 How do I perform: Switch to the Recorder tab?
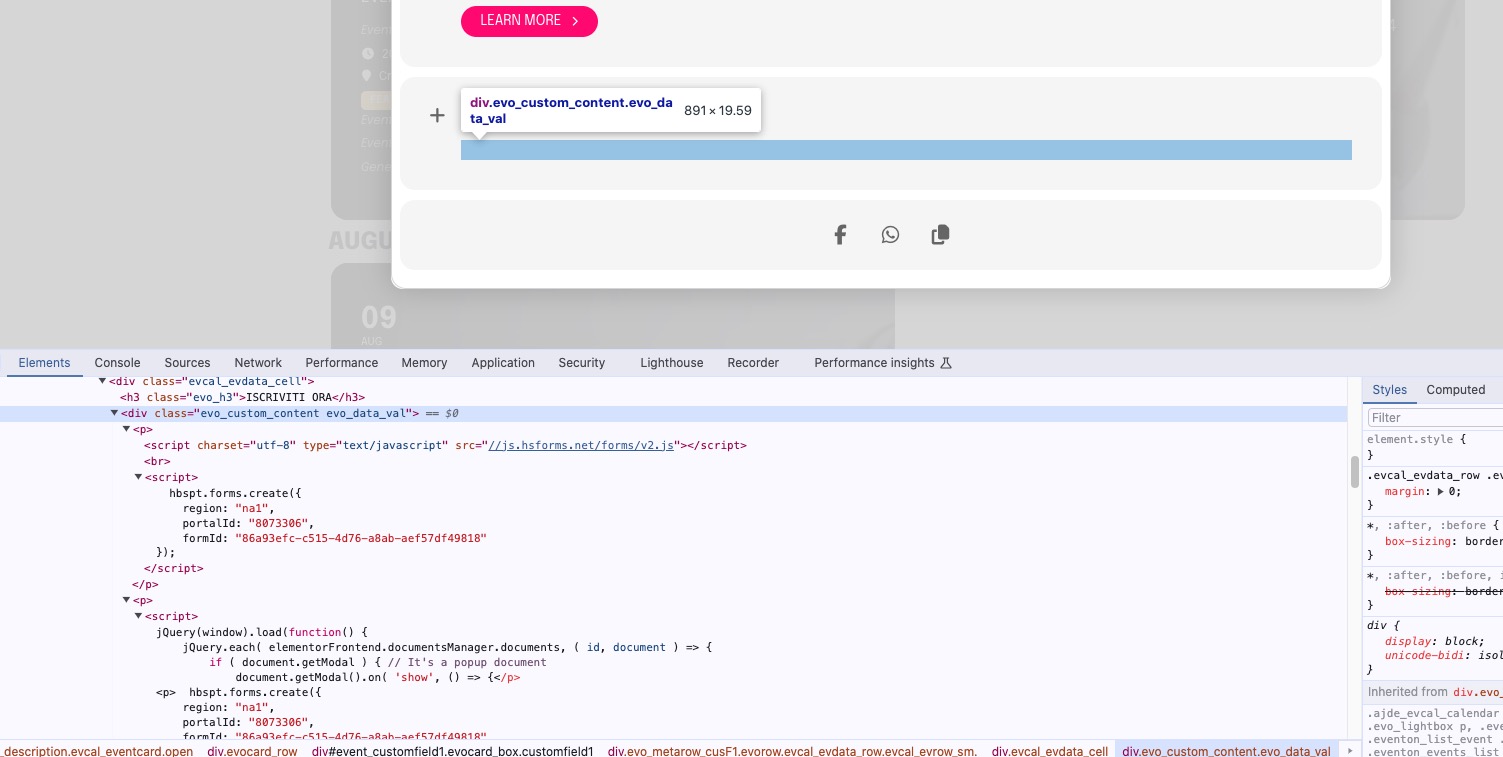(753, 363)
